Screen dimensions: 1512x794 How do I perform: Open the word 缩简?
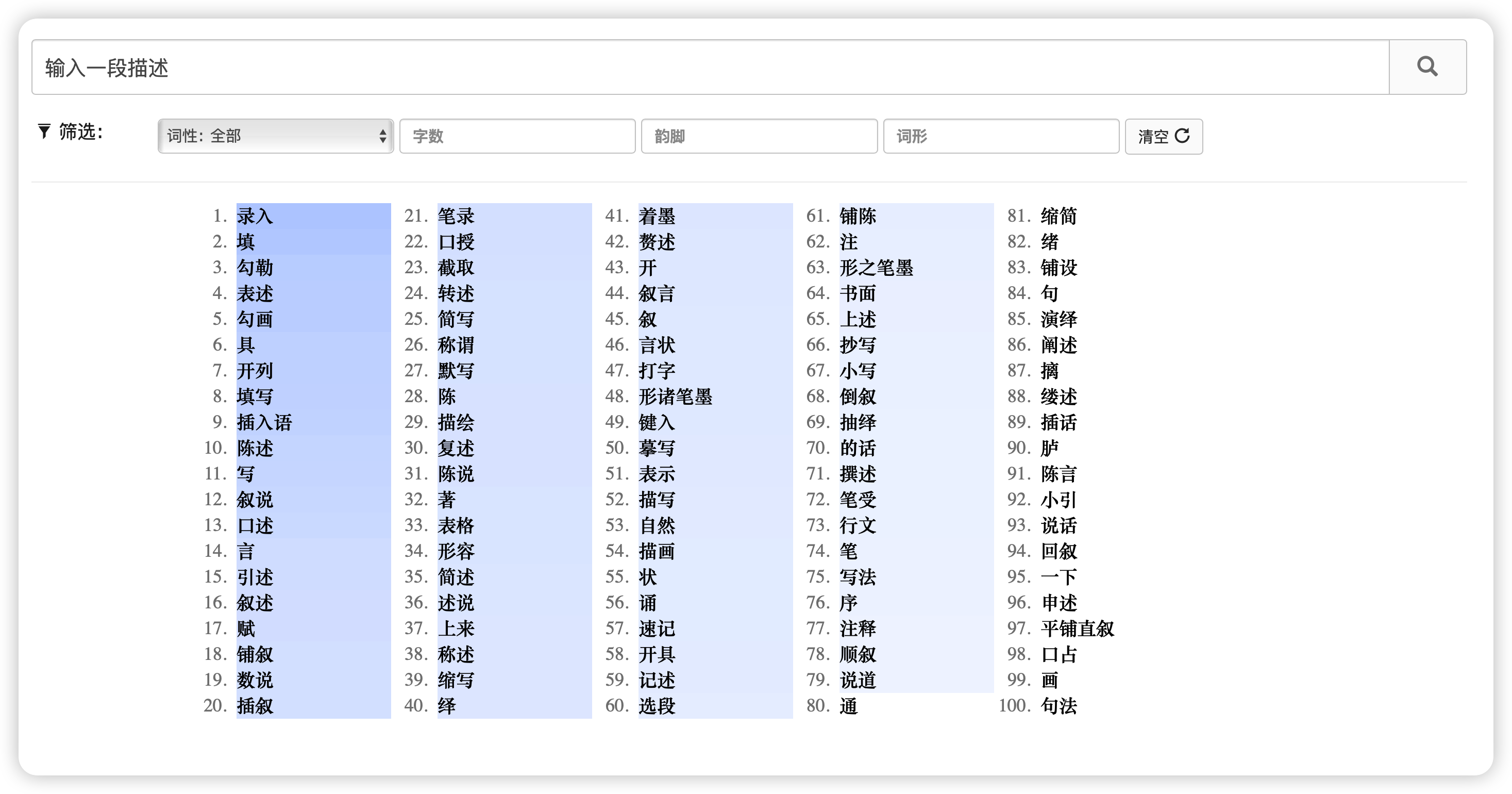point(1059,216)
